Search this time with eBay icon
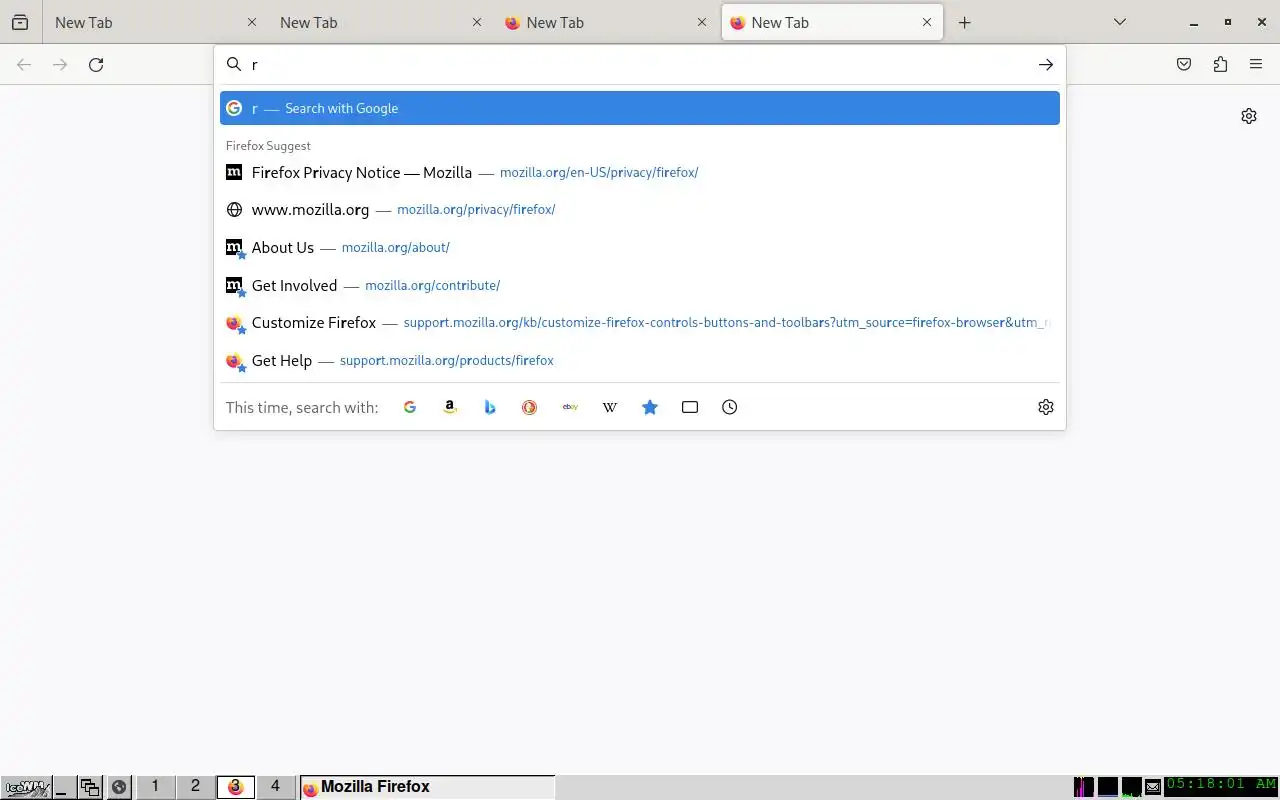 point(570,407)
